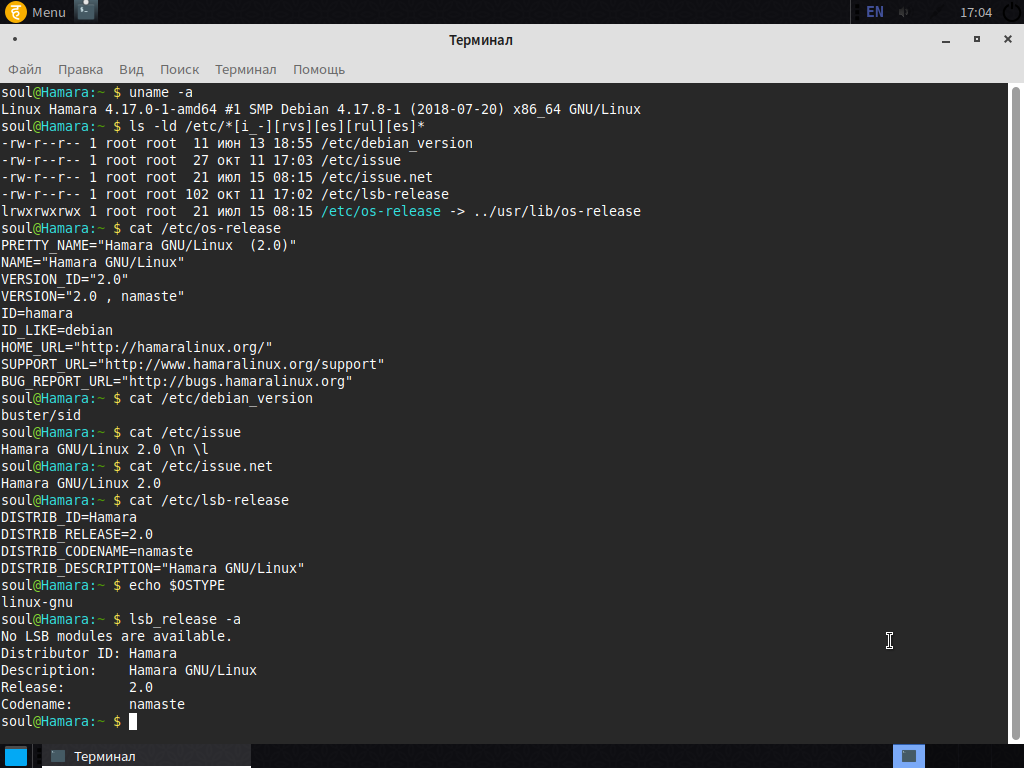
Task: Click the PRETTY_NAME line
Action: pos(148,245)
